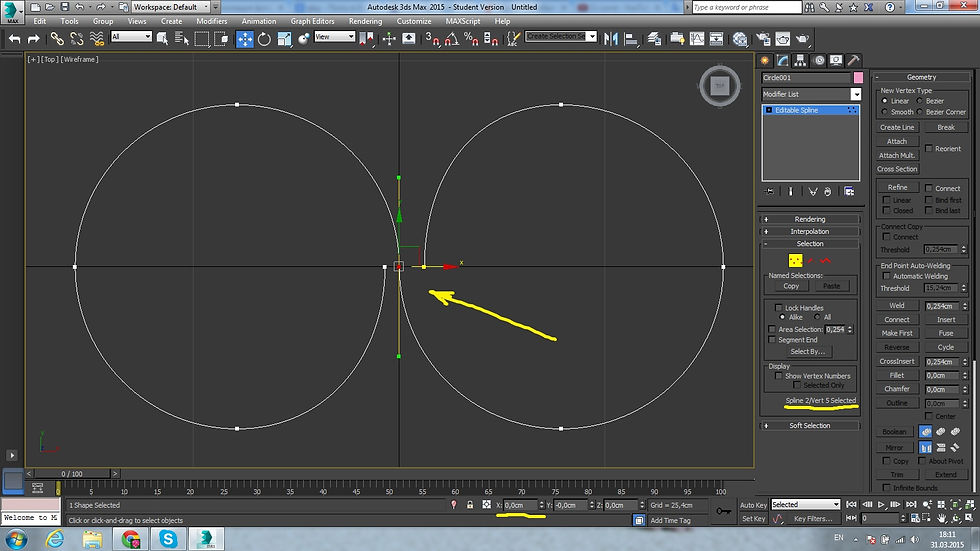Click the Circle001 object name field
980x551 pixels.
(806, 77)
